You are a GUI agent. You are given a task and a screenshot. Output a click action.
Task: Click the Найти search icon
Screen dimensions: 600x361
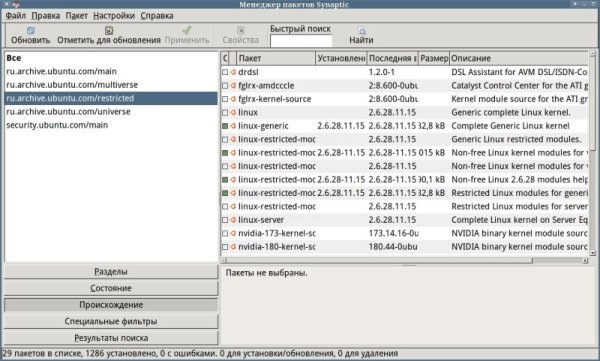tap(362, 30)
